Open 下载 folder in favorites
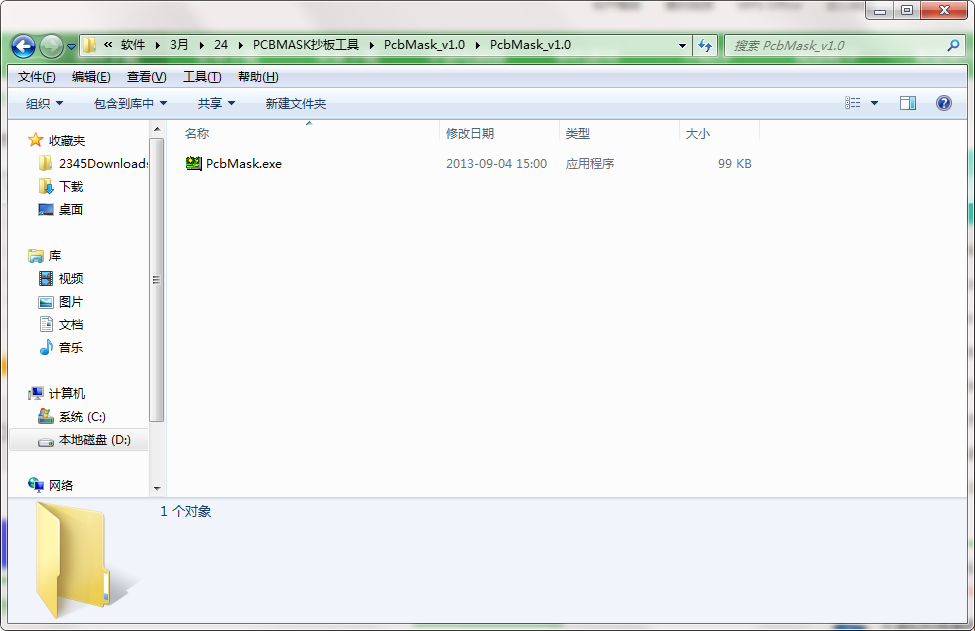 coord(61,187)
